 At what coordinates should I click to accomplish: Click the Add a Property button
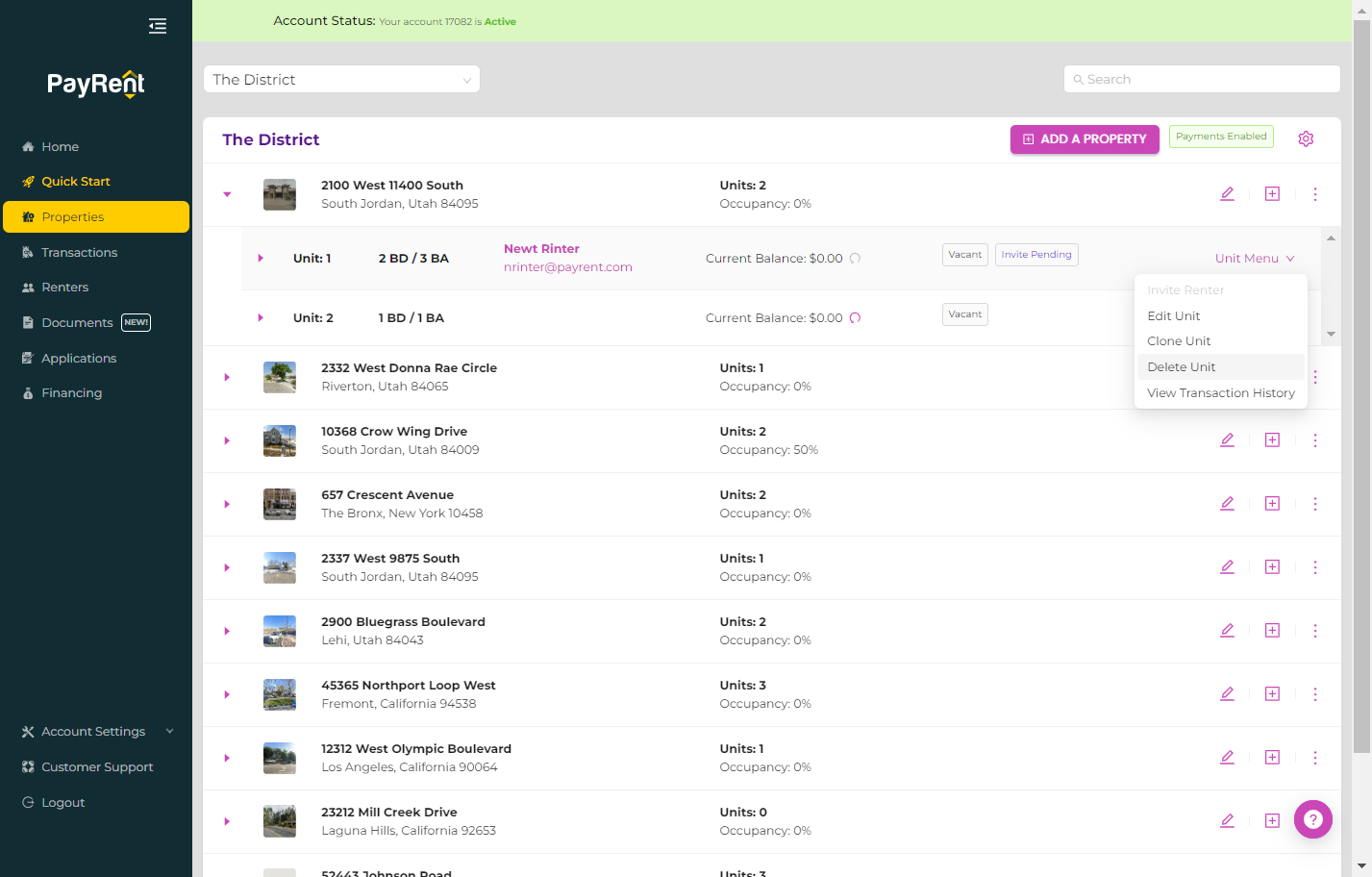[1085, 139]
